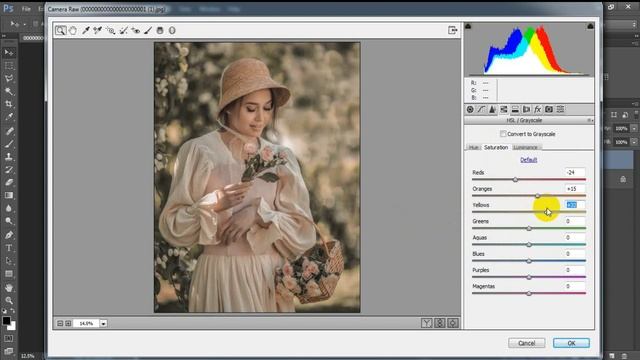The width and height of the screenshot is (640, 360).
Task: Open the Presets panel icon
Action: (x=560, y=109)
